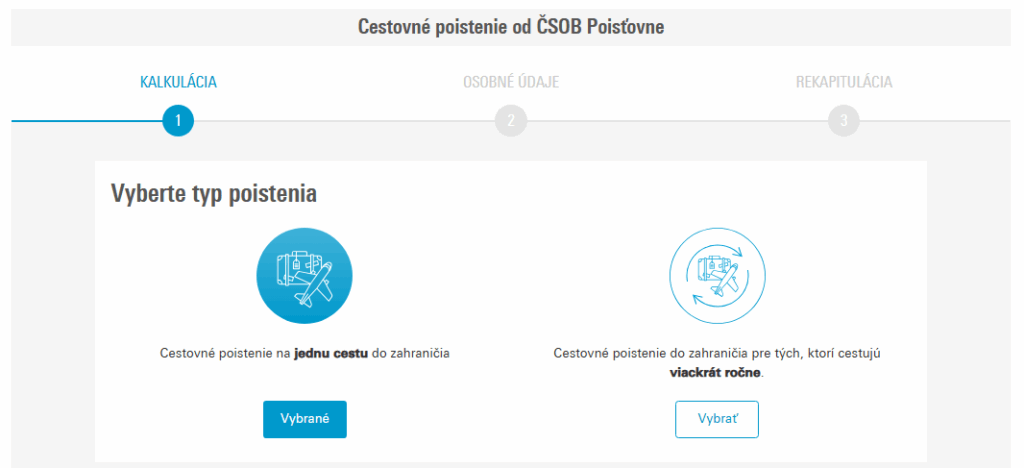This screenshot has height=468, width=1024.
Task: Click the gray step 2 circle
Action: pos(510,121)
